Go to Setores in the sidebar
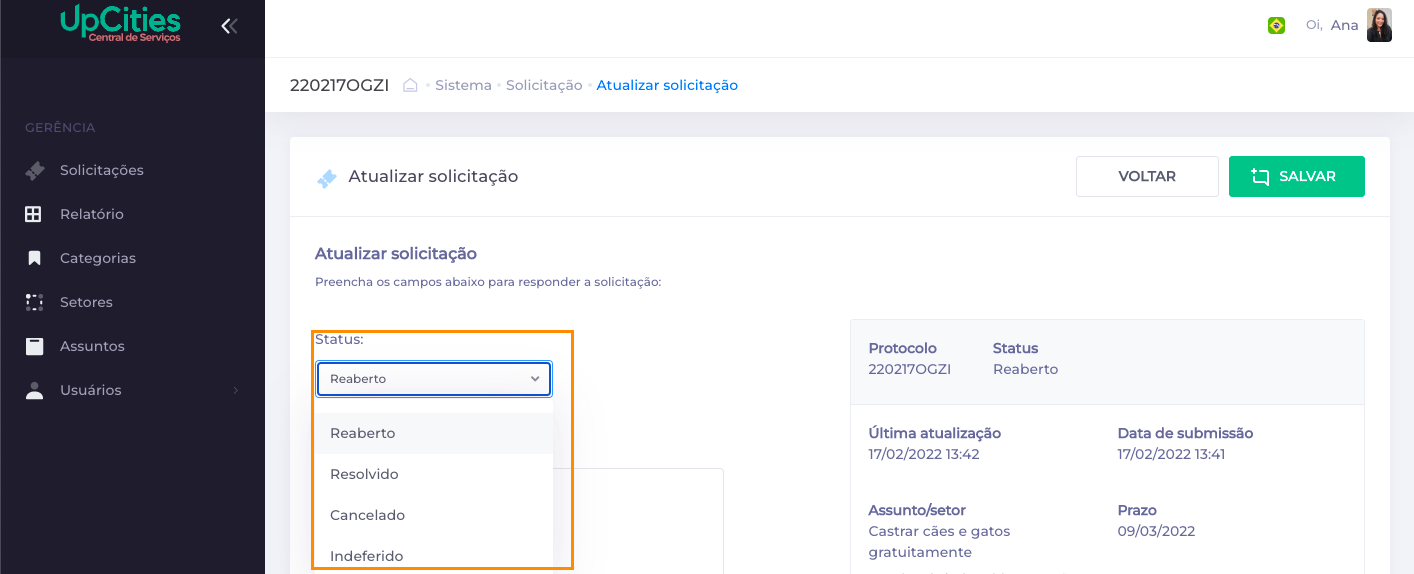 [x=86, y=302]
